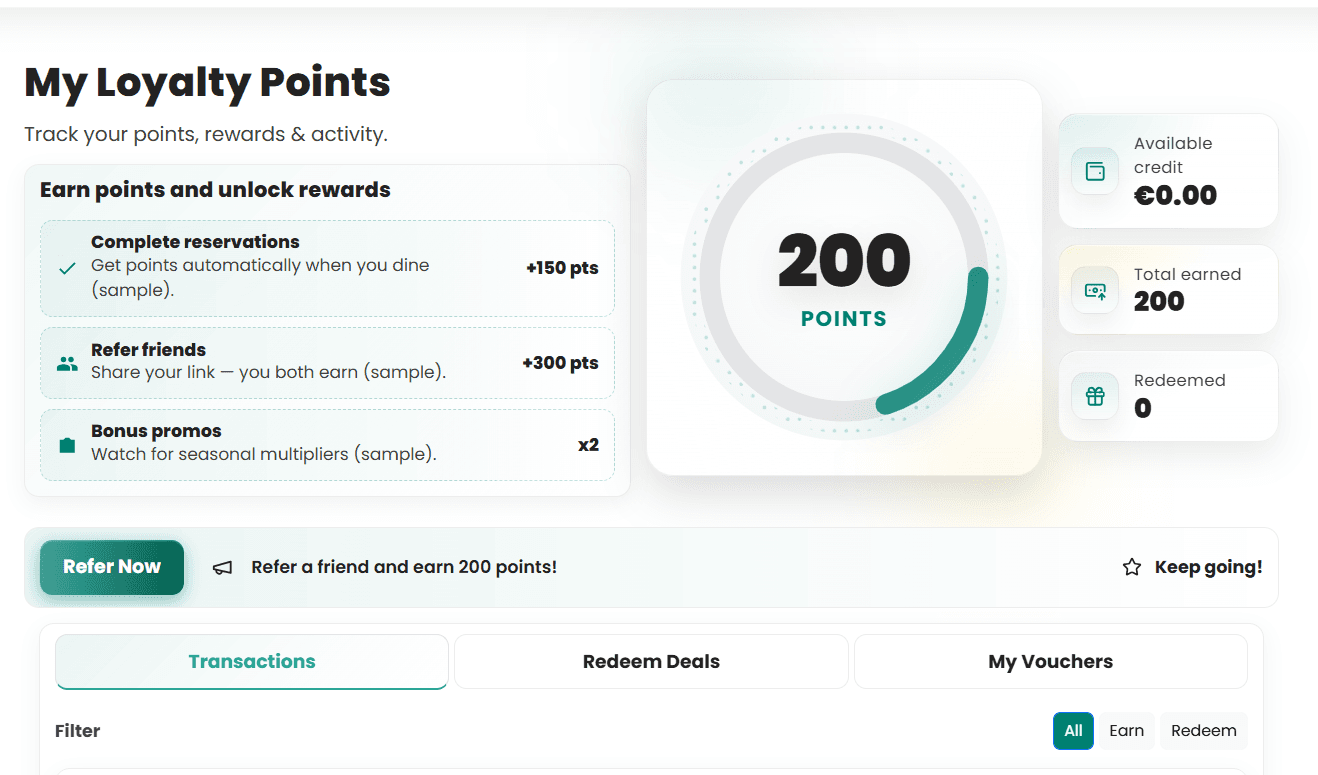Switch to the Redeem Deals tab
Viewport: 1318px width, 775px height.
click(x=651, y=661)
